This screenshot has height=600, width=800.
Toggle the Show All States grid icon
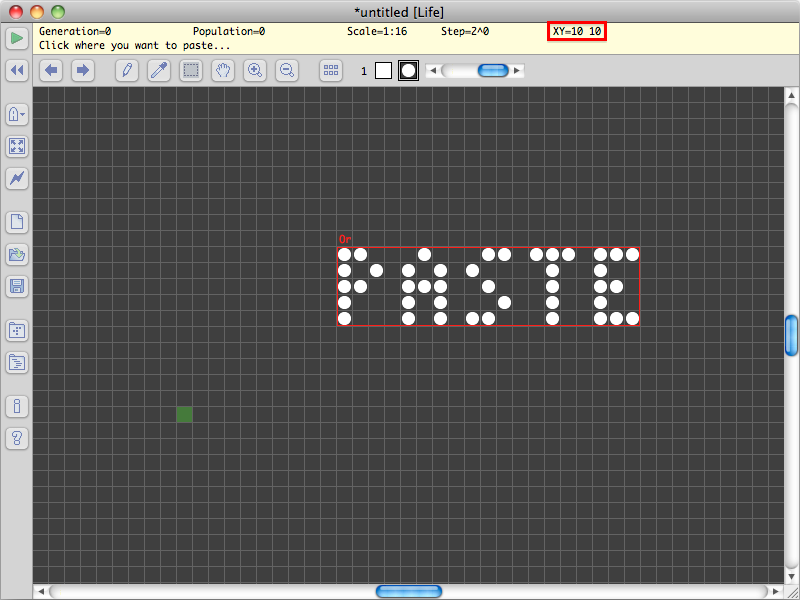[331, 70]
